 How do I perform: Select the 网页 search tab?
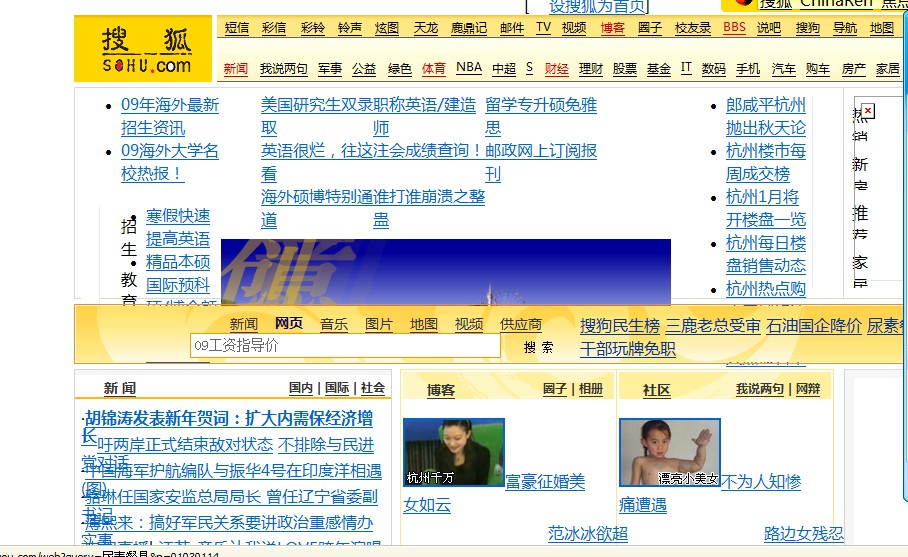click(288, 323)
